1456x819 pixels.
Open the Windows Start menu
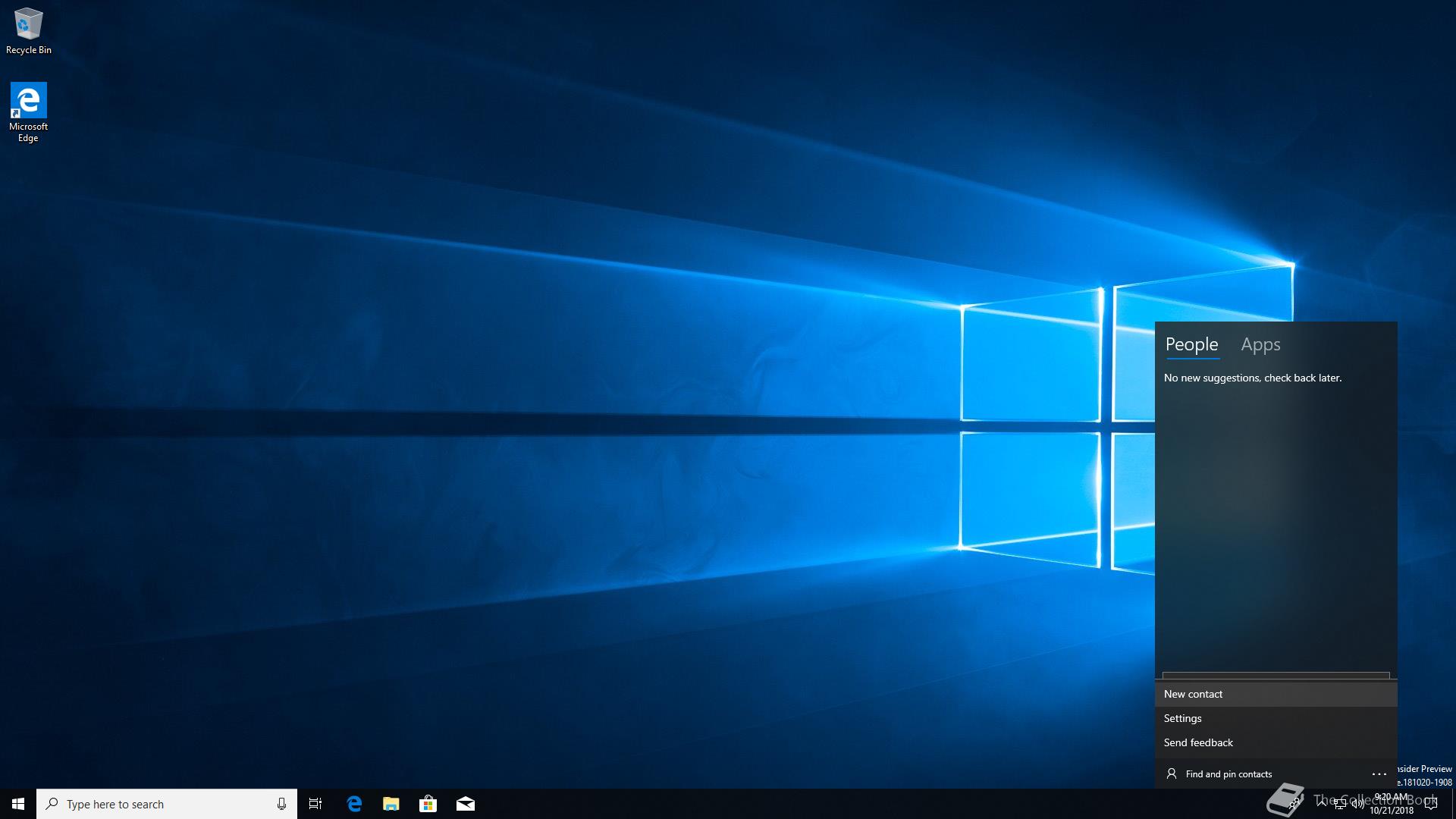(18, 804)
